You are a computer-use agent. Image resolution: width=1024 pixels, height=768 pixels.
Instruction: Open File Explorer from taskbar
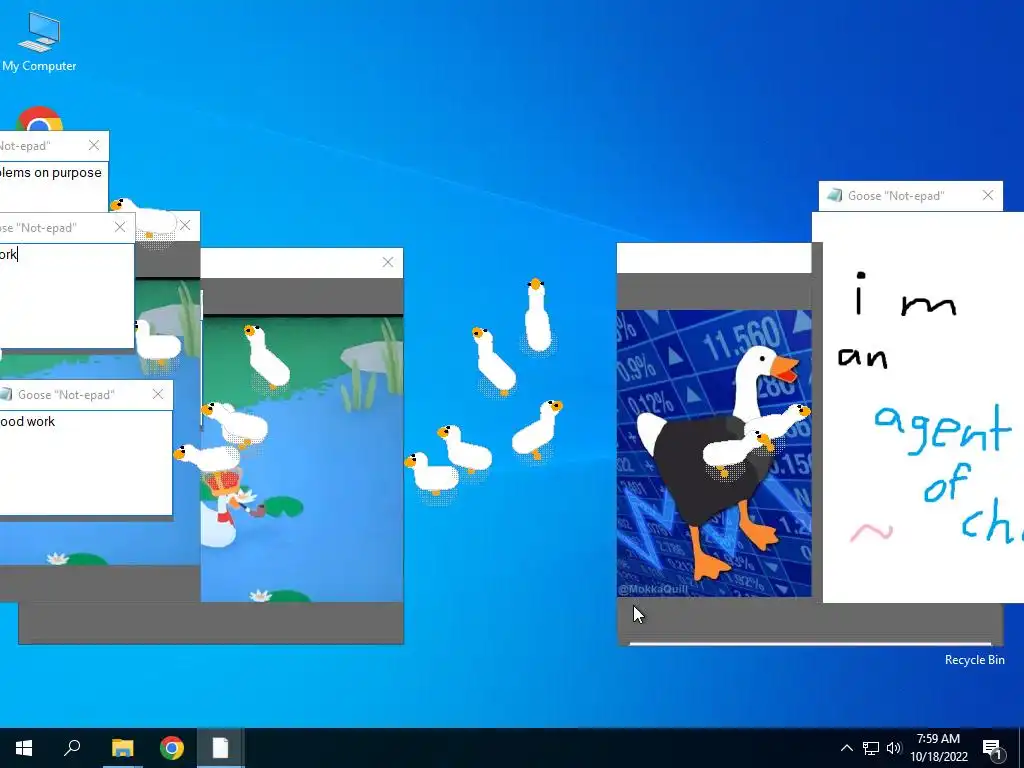122,748
